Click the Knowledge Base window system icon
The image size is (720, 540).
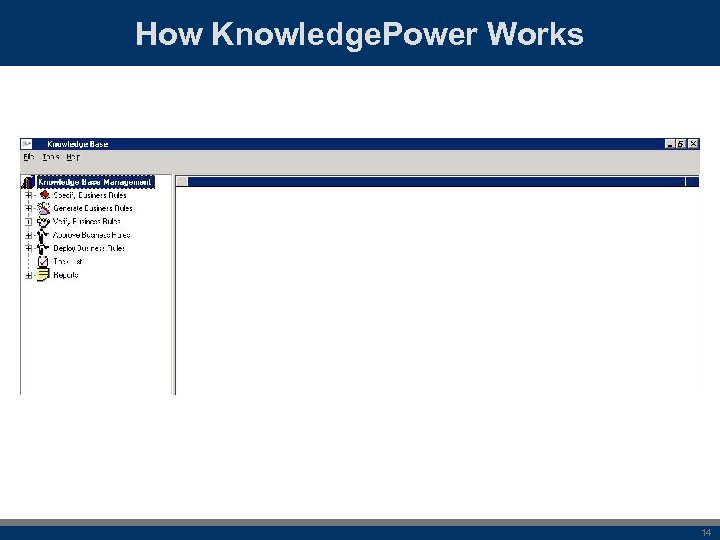[27, 144]
